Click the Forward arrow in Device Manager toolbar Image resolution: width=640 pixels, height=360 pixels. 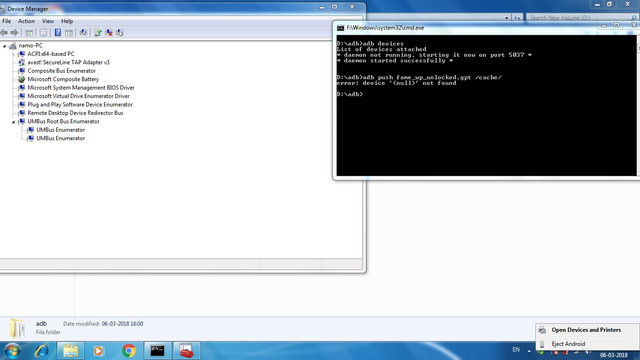[14, 33]
